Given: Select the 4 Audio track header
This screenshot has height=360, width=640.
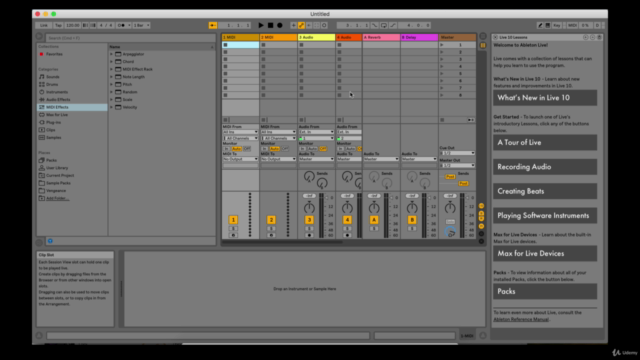Looking at the screenshot, I should (x=349, y=37).
